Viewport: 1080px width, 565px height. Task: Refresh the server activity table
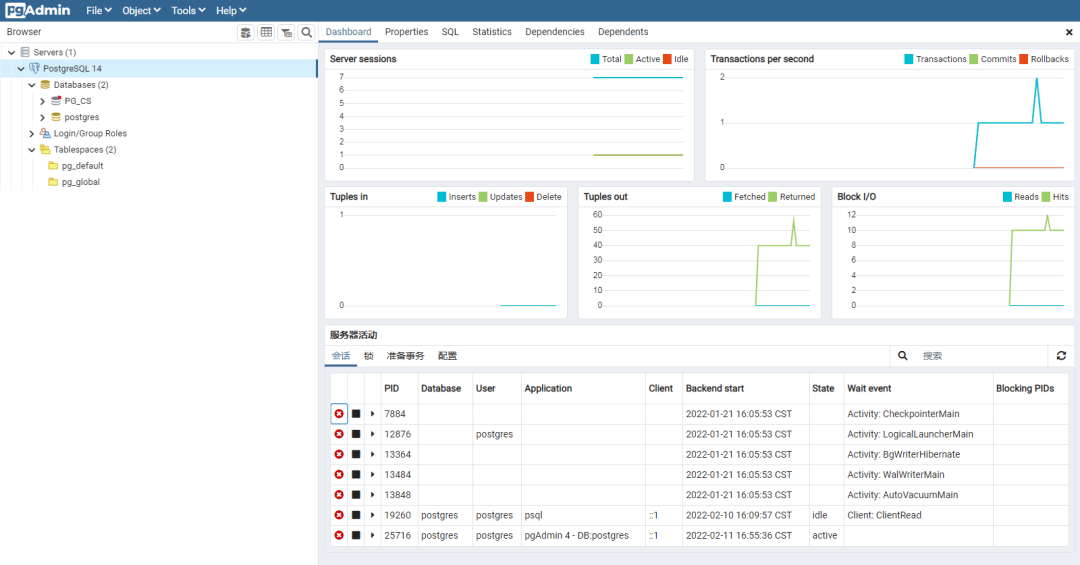(x=1061, y=356)
